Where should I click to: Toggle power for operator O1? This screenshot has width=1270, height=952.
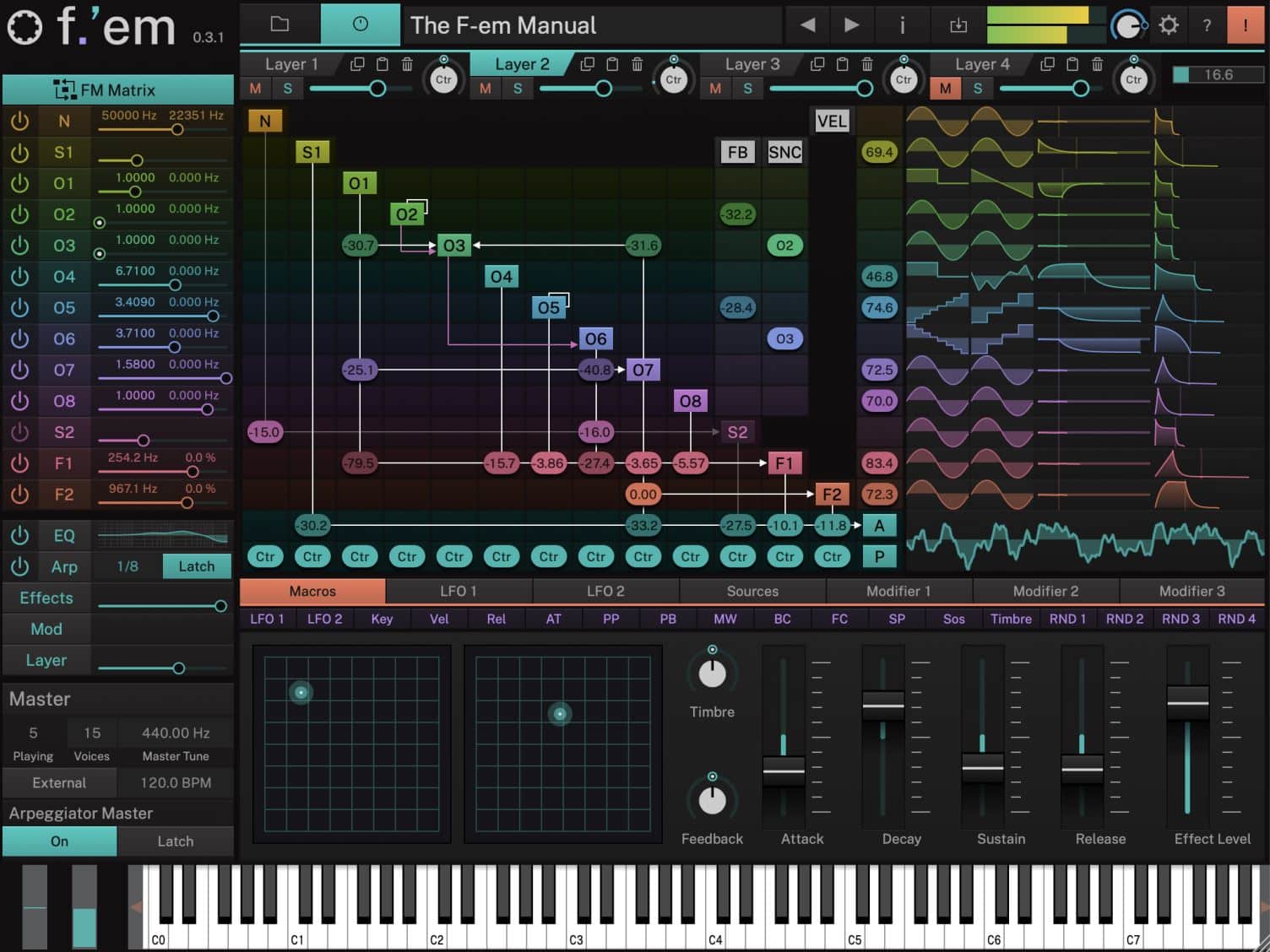point(19,183)
